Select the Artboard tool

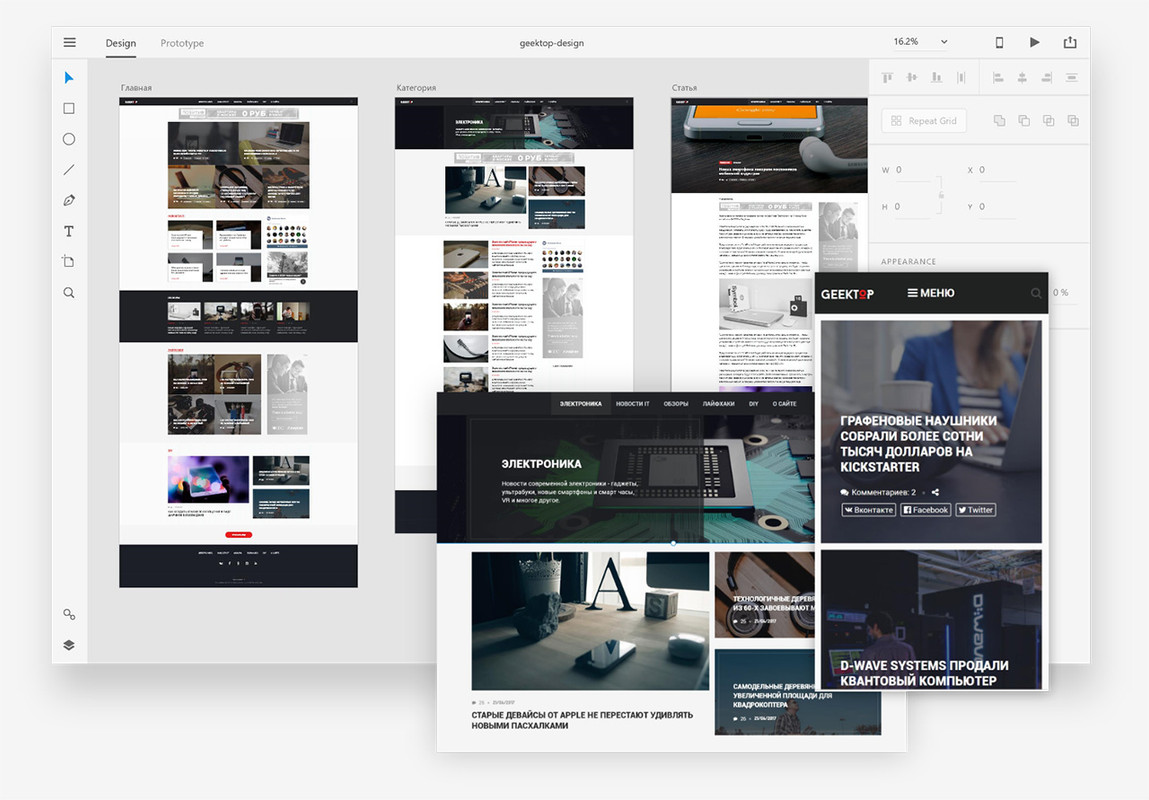[x=69, y=262]
